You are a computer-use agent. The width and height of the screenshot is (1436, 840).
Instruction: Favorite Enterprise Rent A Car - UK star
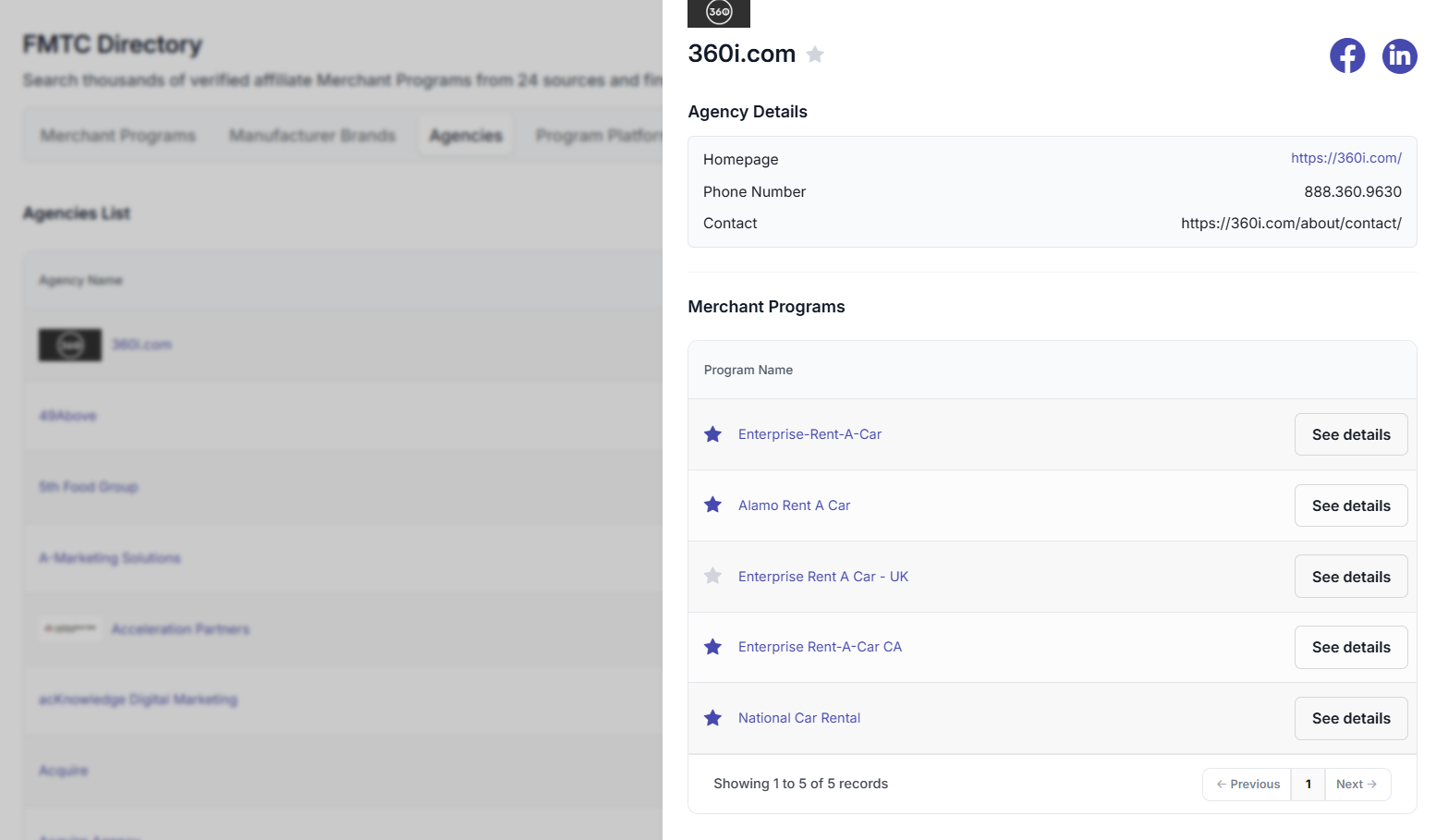[712, 577]
